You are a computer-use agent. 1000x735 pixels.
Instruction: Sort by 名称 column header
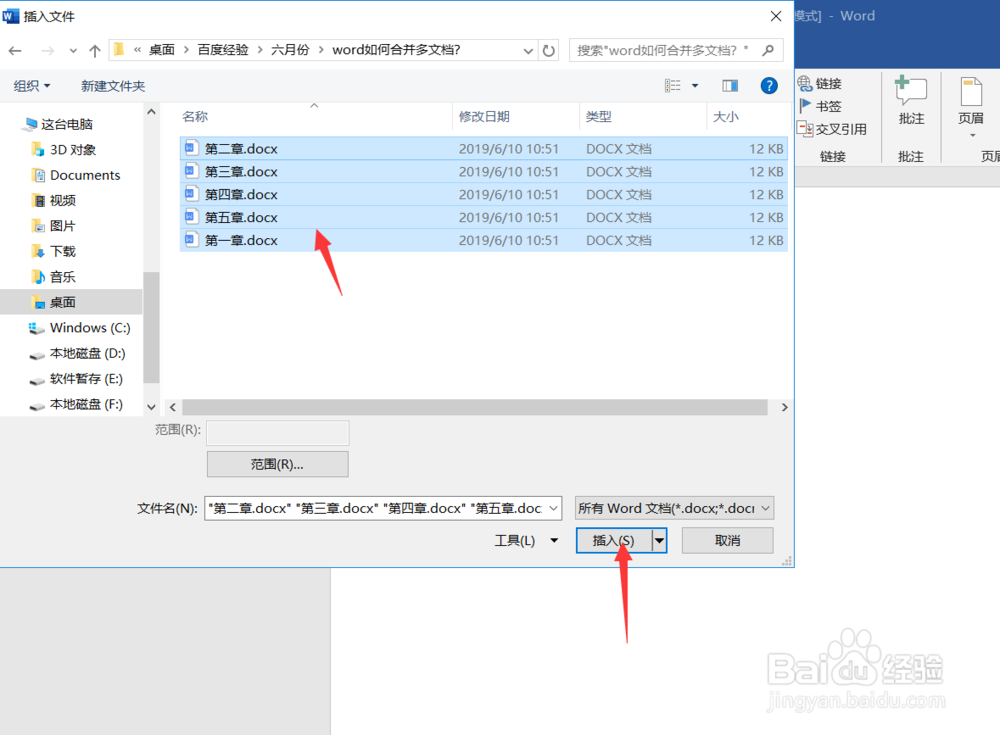tap(195, 116)
